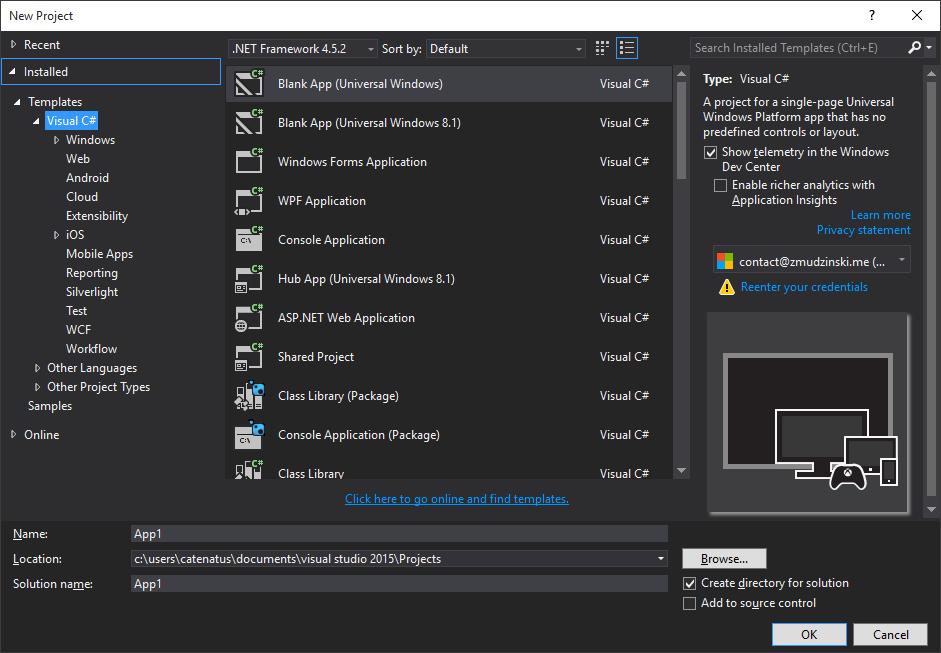Switch to small icons list view

[x=627, y=48]
